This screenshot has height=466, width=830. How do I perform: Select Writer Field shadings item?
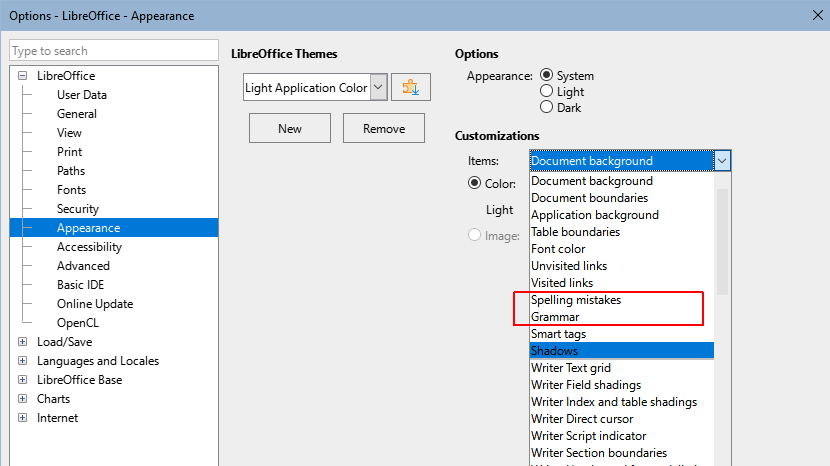(x=622, y=384)
